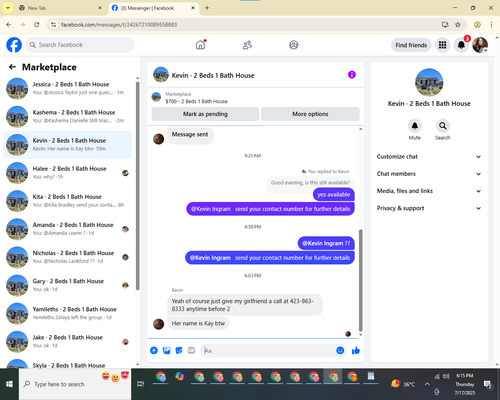
Task: Open the emoji picker smiley icon
Action: pos(340,350)
